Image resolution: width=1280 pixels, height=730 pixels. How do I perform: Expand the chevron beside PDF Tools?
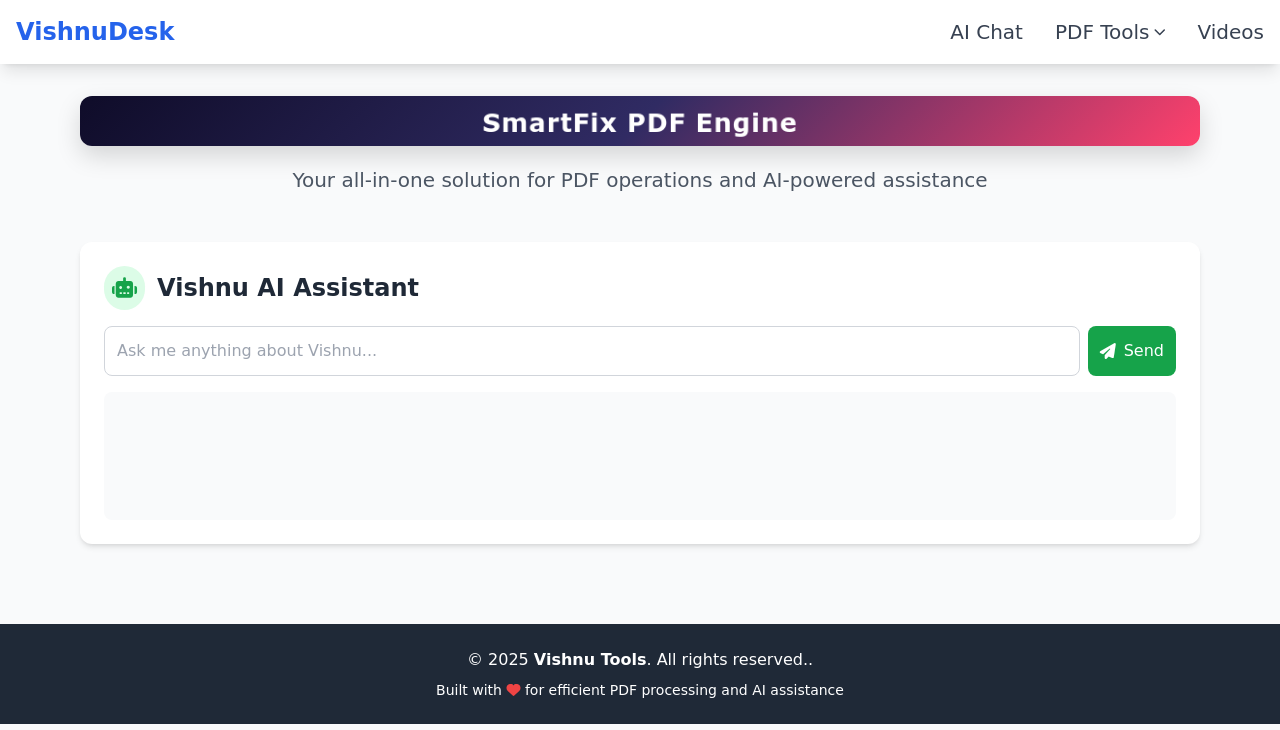(x=1160, y=32)
